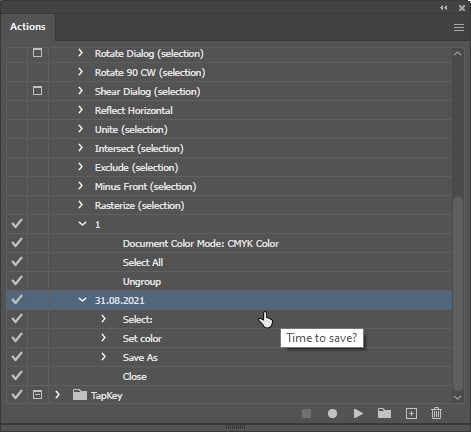Viewport: 471px width, 432px height.
Task: Toggle dialog box for Shear Dialog
Action: click(x=37, y=91)
